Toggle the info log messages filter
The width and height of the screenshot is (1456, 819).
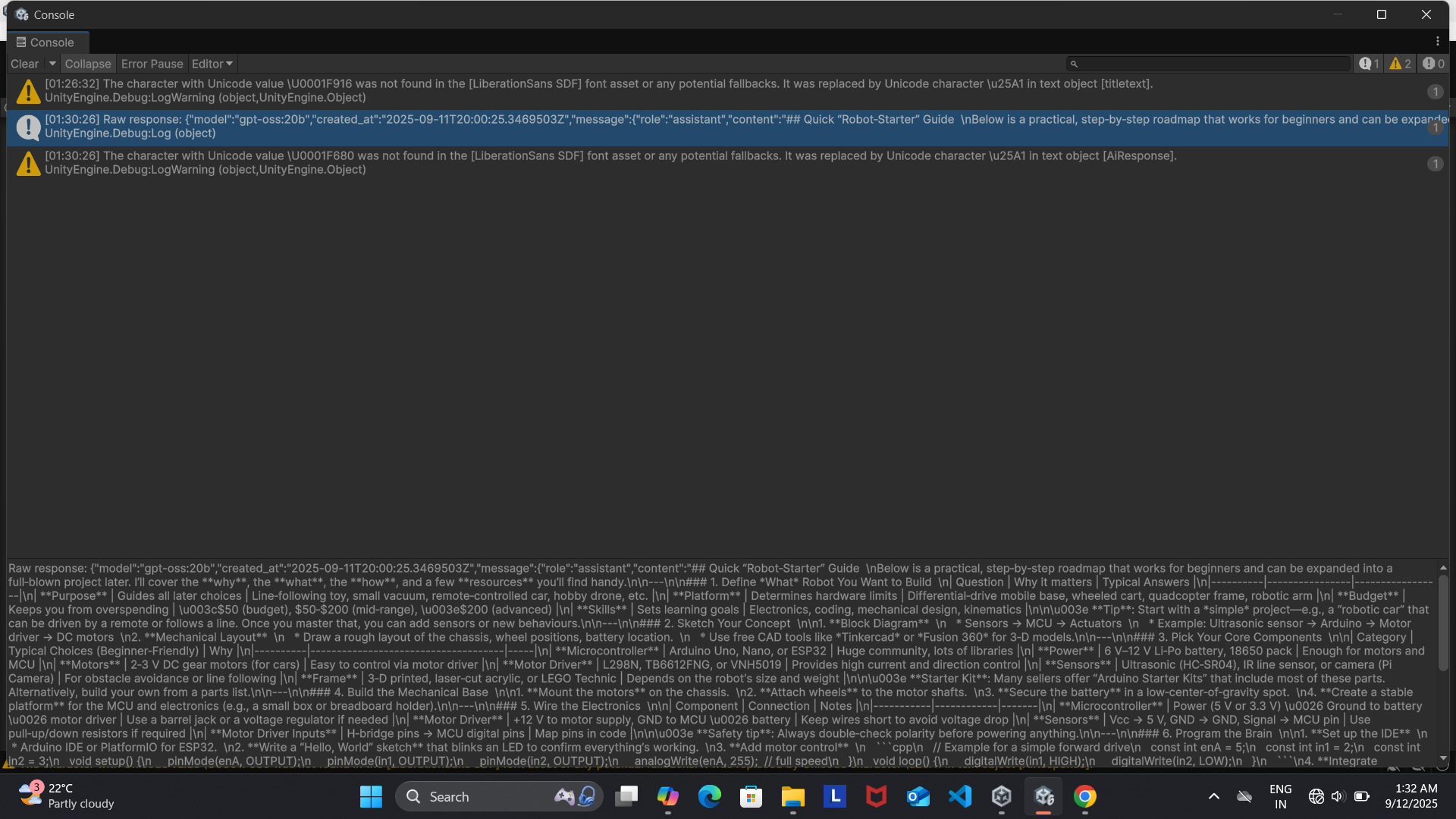[x=1369, y=64]
